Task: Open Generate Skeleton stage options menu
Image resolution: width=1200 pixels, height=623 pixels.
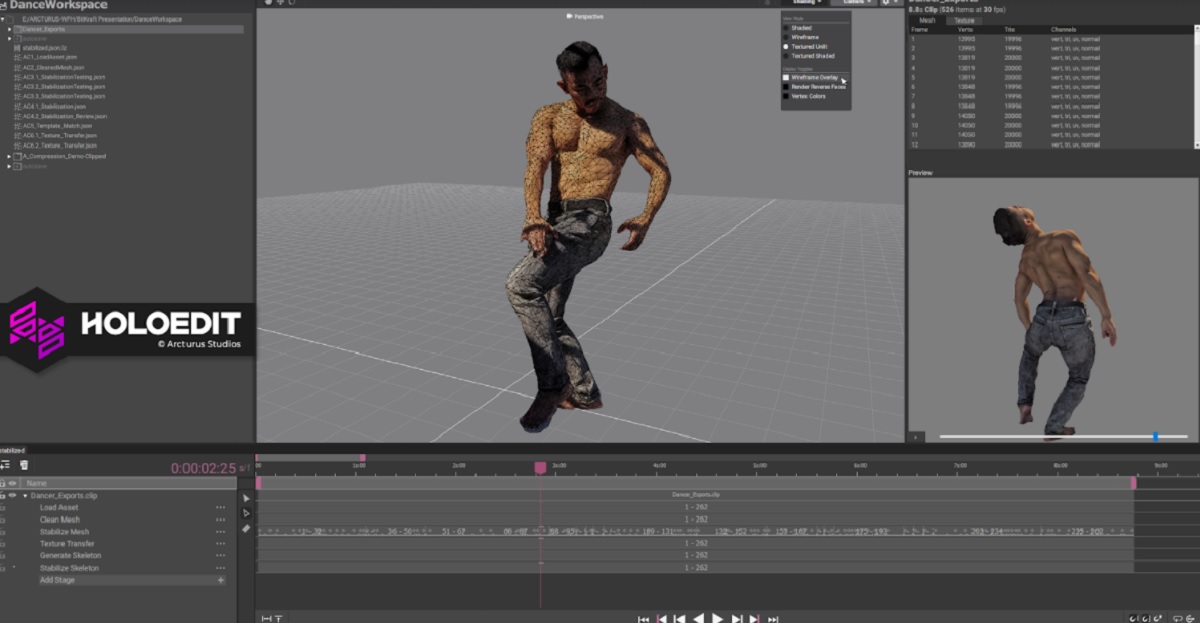Action: pos(220,556)
